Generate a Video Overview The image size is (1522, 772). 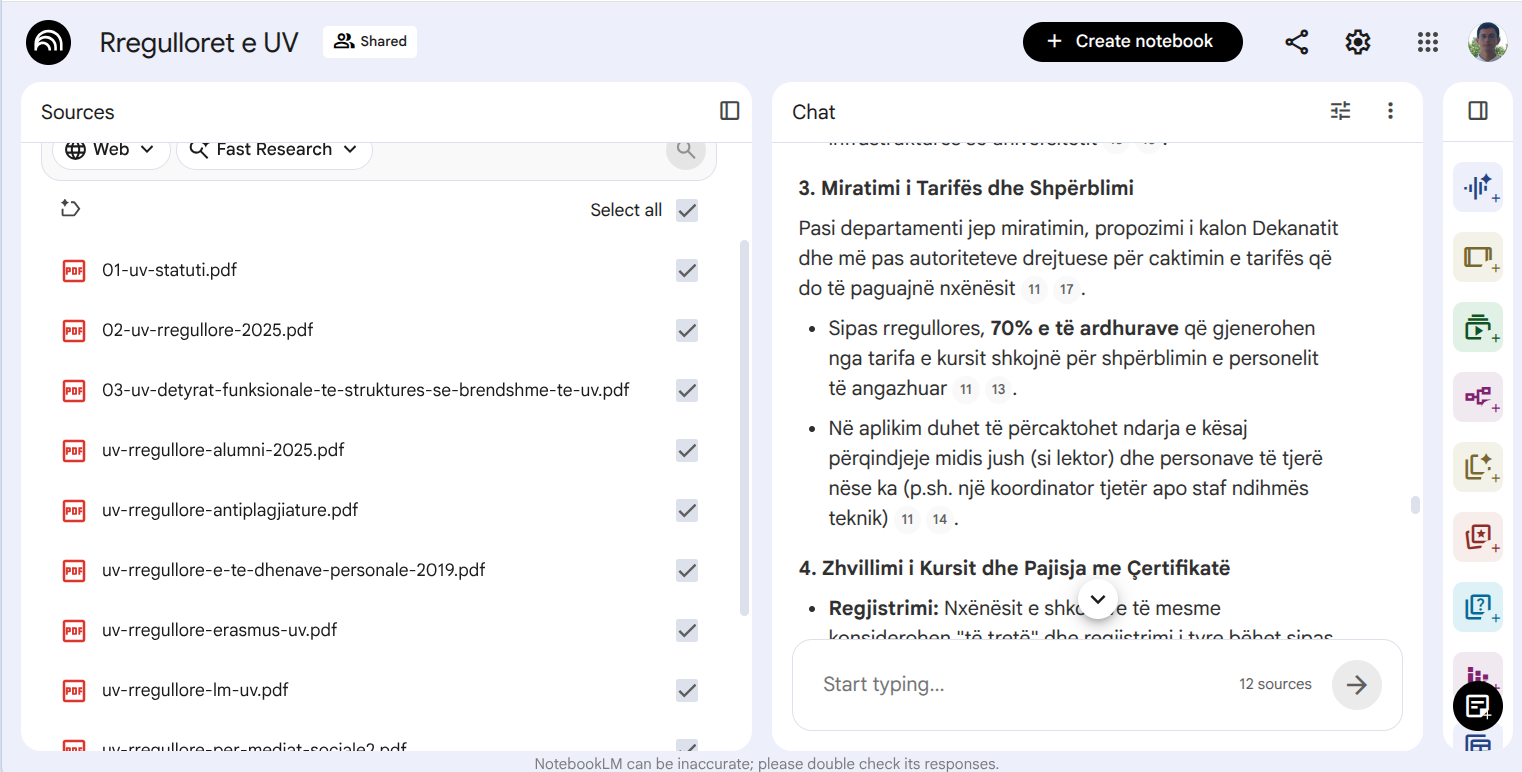click(1478, 327)
